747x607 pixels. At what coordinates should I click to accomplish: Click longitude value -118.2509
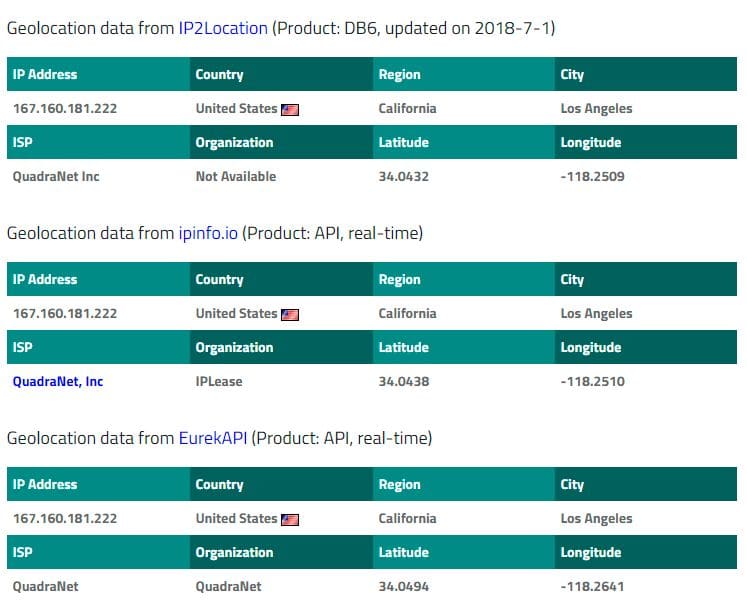coord(592,177)
